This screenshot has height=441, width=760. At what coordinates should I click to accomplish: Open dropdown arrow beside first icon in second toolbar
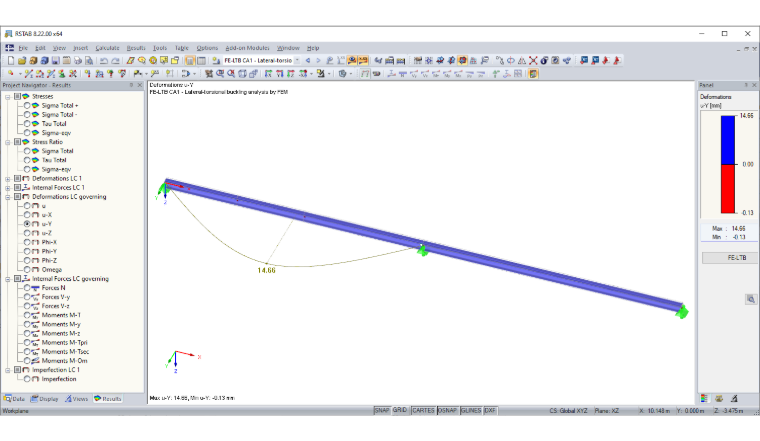(x=20, y=74)
